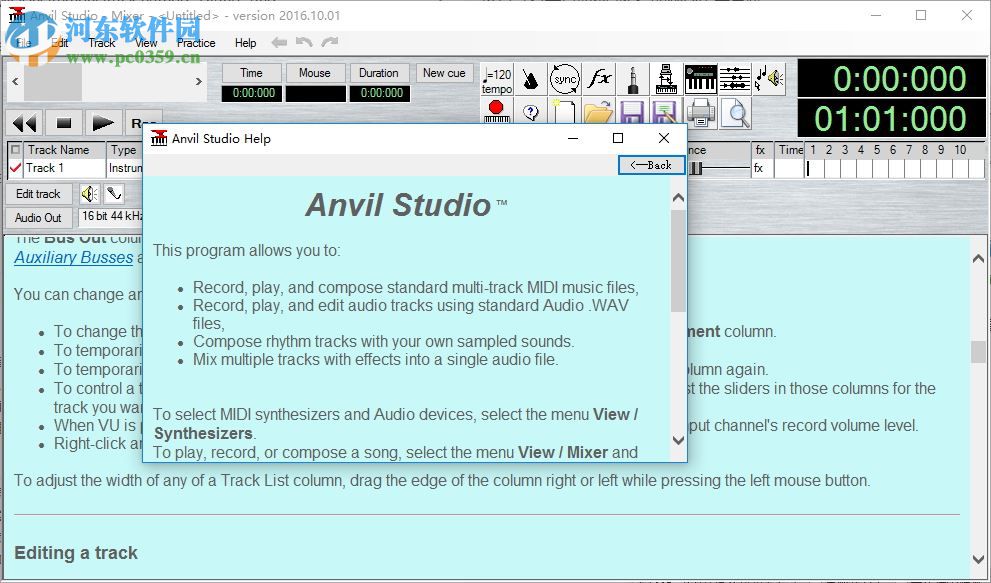Viewport: 991px width, 583px height.
Task: Follow the Auxiliary Busses link
Action: click(x=73, y=258)
